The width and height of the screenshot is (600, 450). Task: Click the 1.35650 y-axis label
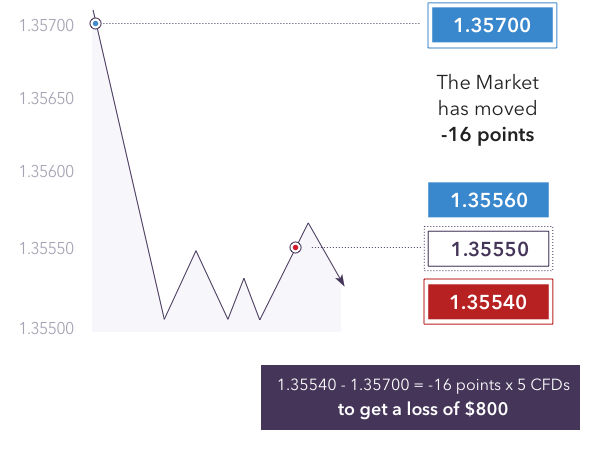click(x=46, y=98)
